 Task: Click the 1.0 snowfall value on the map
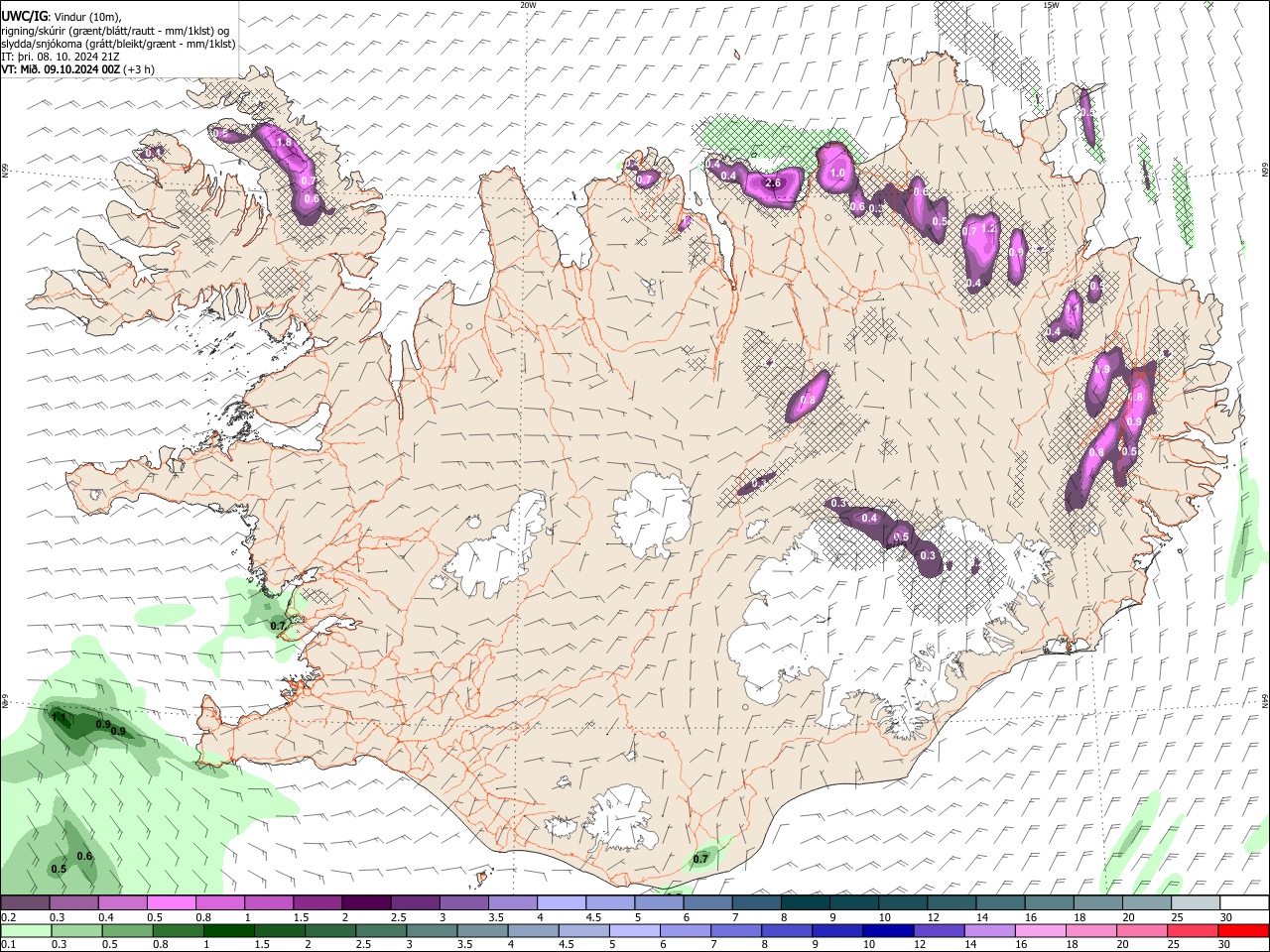836,173
